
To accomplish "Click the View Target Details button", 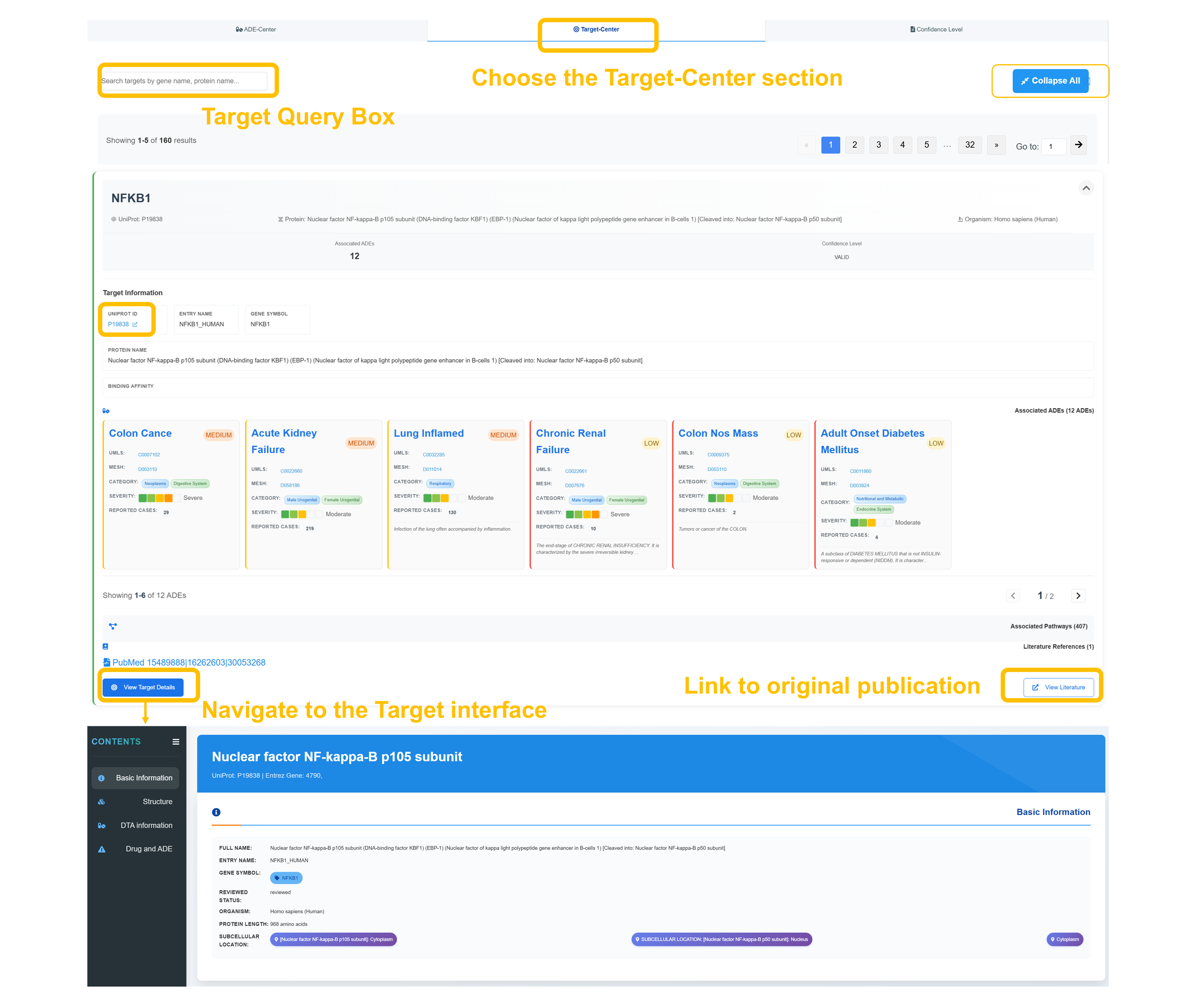I will pos(143,687).
